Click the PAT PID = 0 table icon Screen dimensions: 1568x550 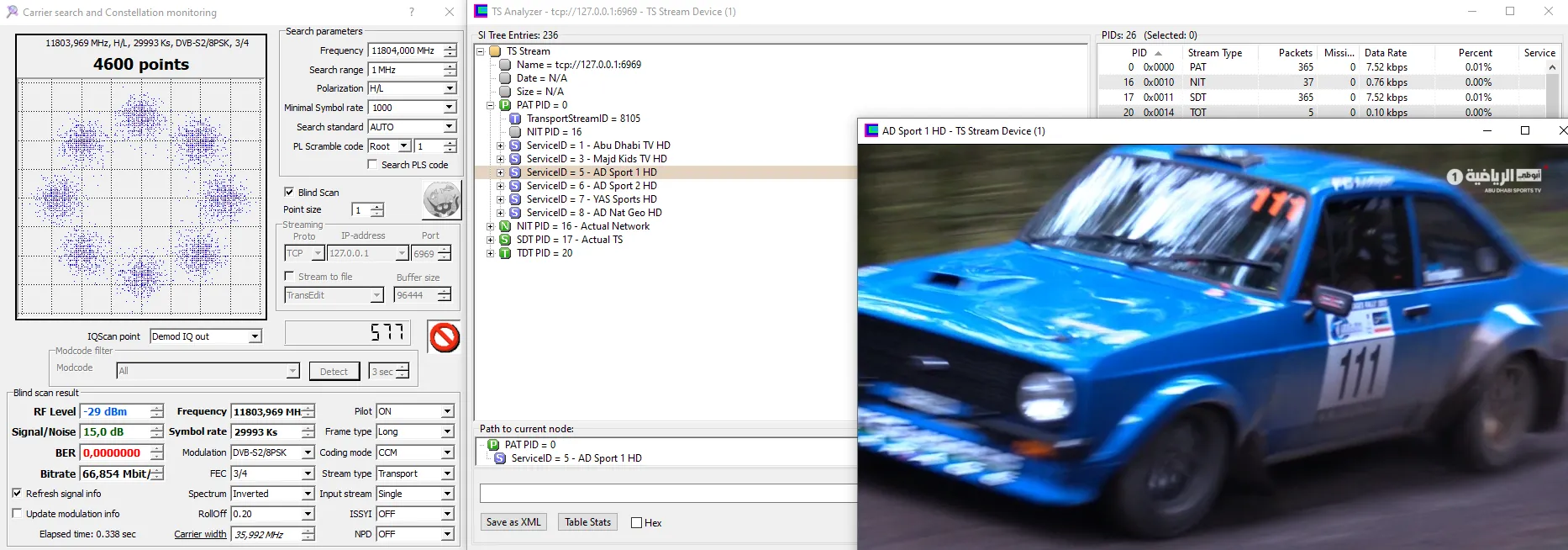point(505,105)
